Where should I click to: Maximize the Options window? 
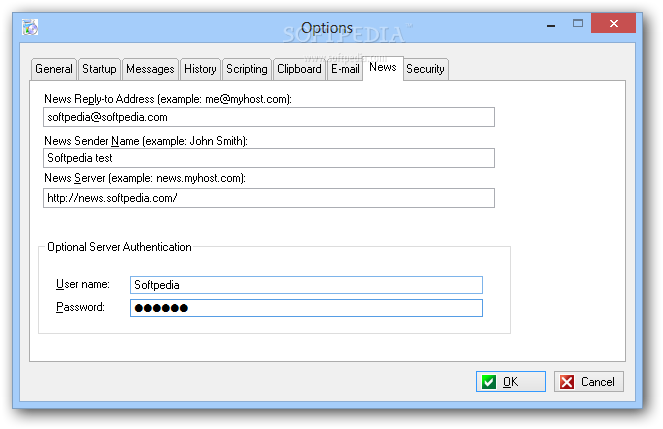coord(578,24)
